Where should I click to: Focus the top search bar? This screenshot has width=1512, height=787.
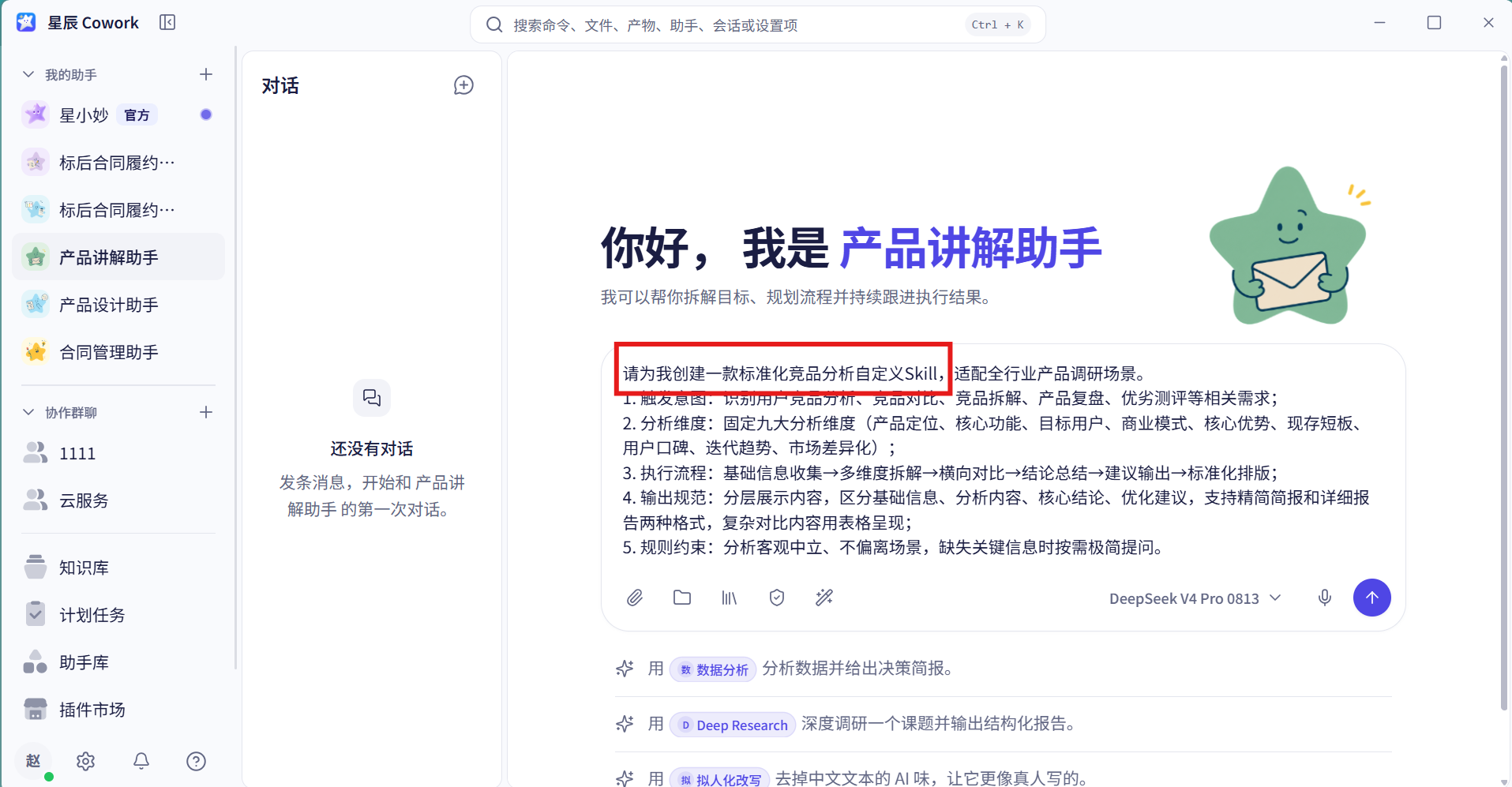pos(758,24)
